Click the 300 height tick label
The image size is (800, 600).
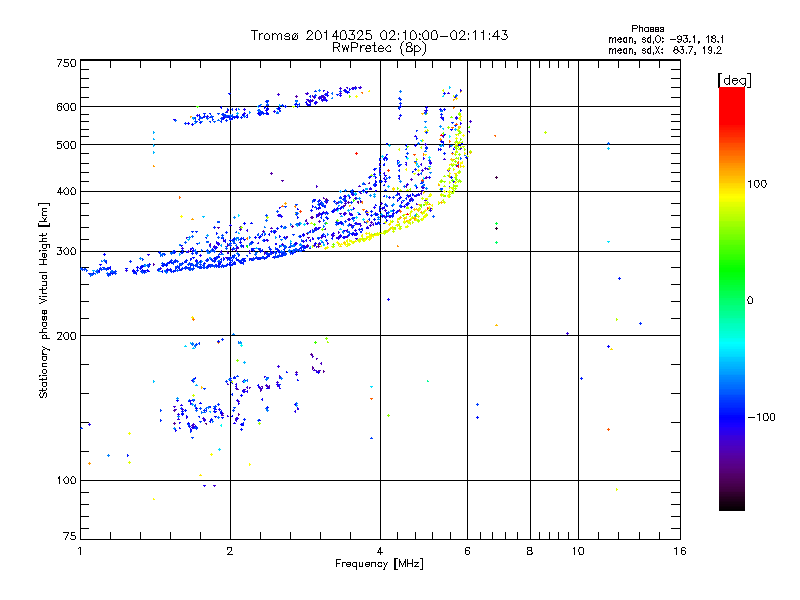coord(66,251)
